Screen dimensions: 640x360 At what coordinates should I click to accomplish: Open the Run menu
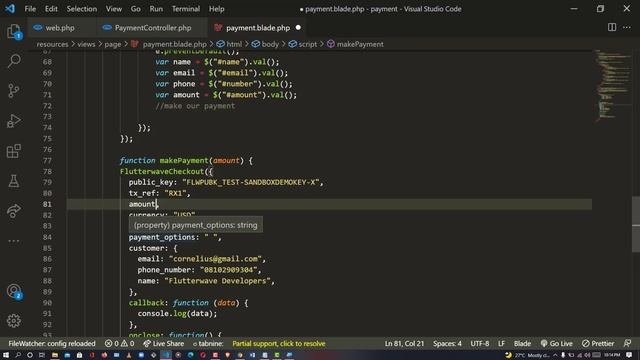tap(156, 9)
